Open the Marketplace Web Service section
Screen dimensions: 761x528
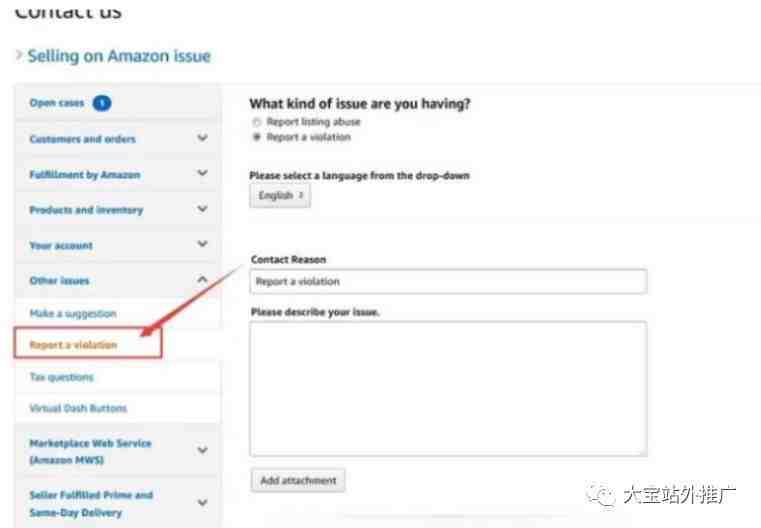tap(90, 451)
